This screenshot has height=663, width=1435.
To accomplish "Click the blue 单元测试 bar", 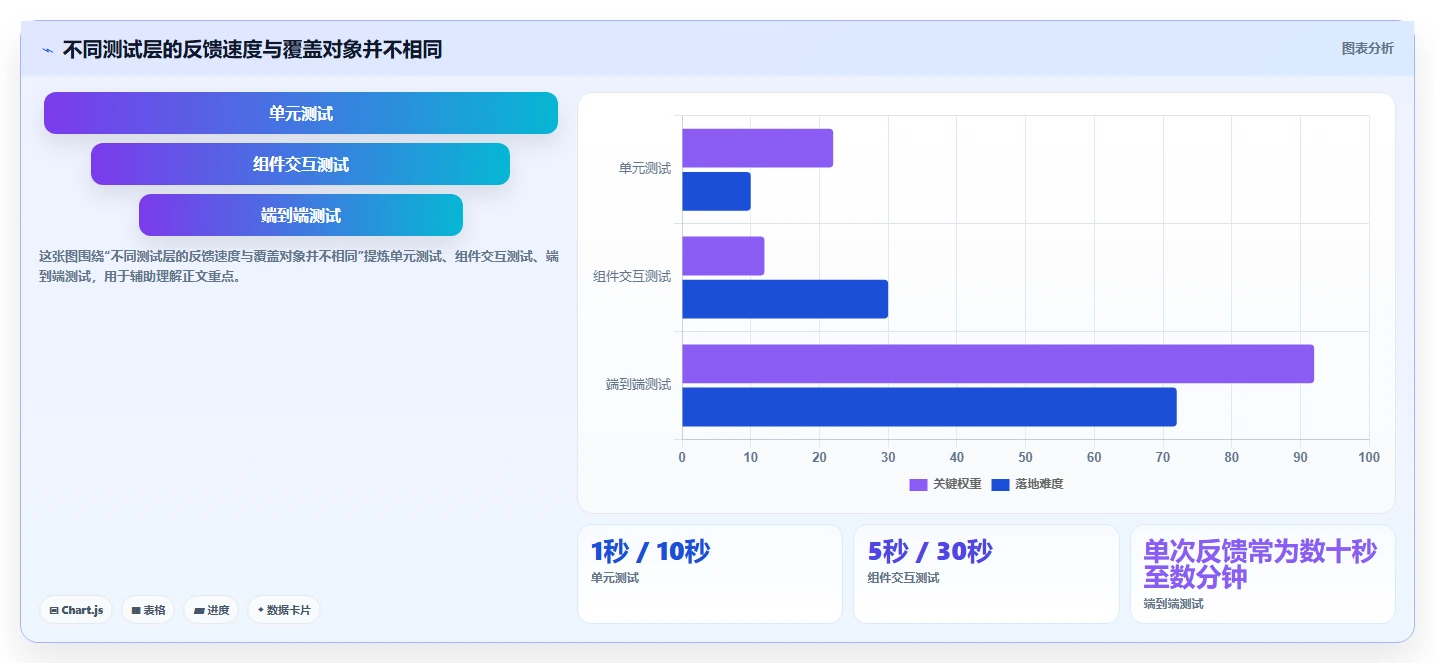I will click(x=716, y=191).
